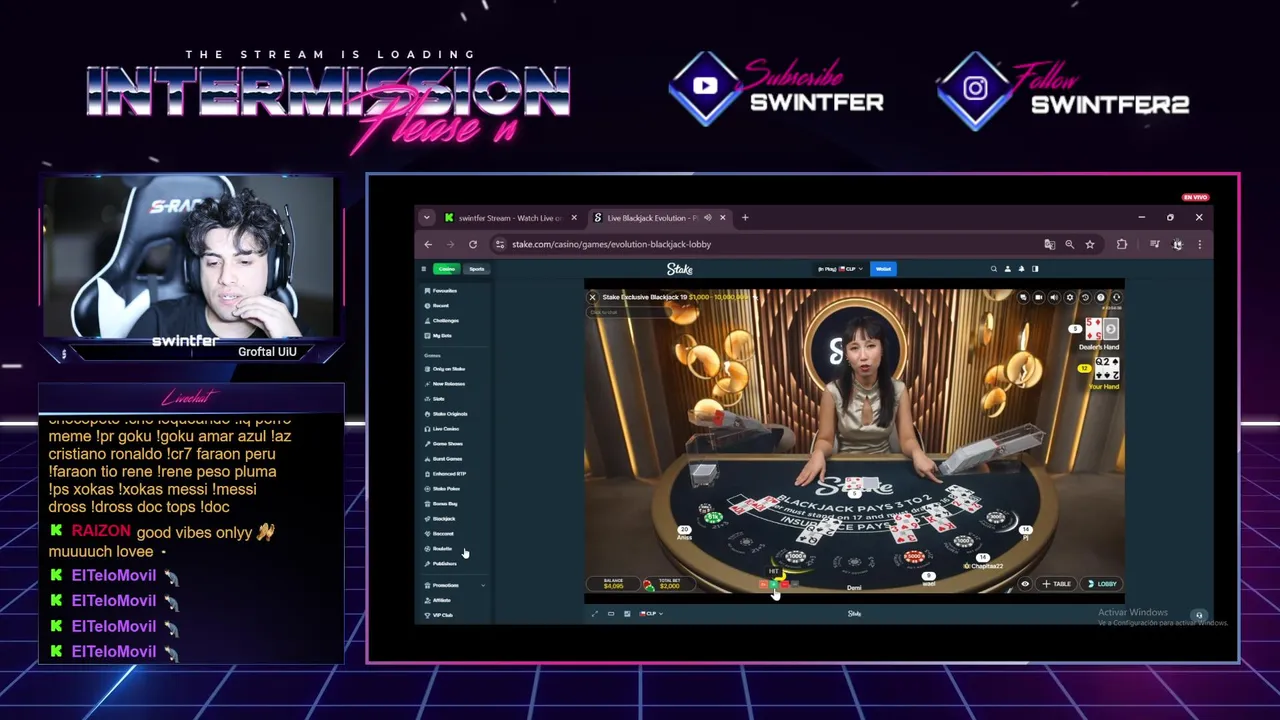Image resolution: width=1280 pixels, height=720 pixels.
Task: Toggle the Stake right side panel icon
Action: coord(1035,269)
